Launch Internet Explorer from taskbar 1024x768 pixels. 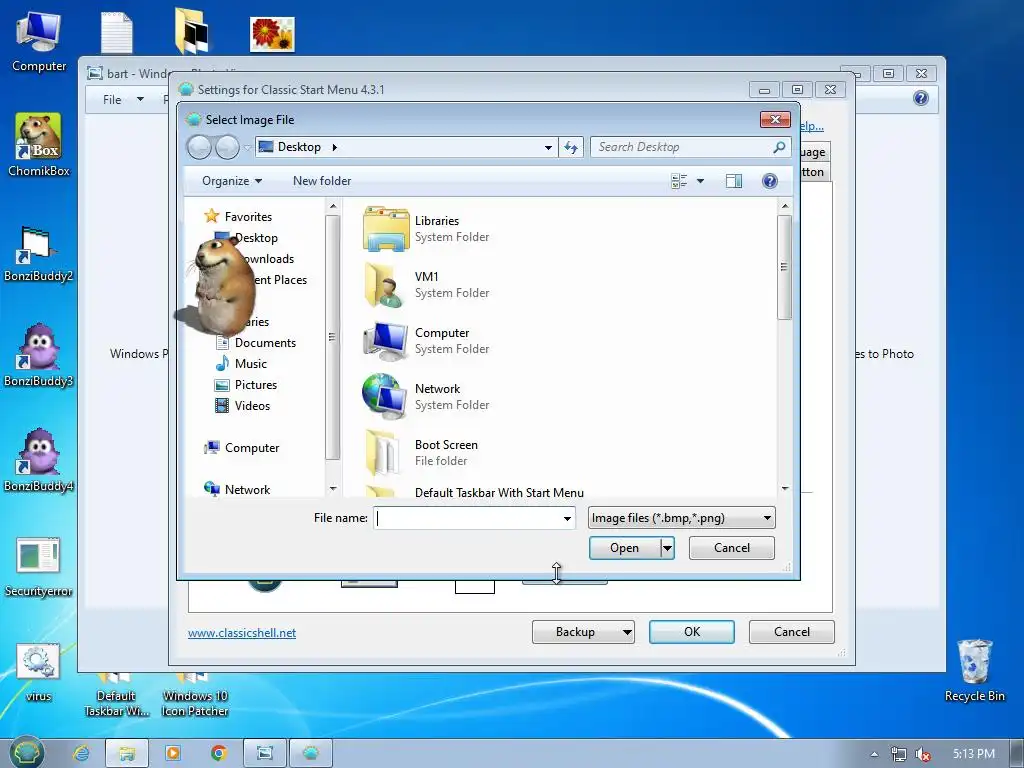click(81, 753)
